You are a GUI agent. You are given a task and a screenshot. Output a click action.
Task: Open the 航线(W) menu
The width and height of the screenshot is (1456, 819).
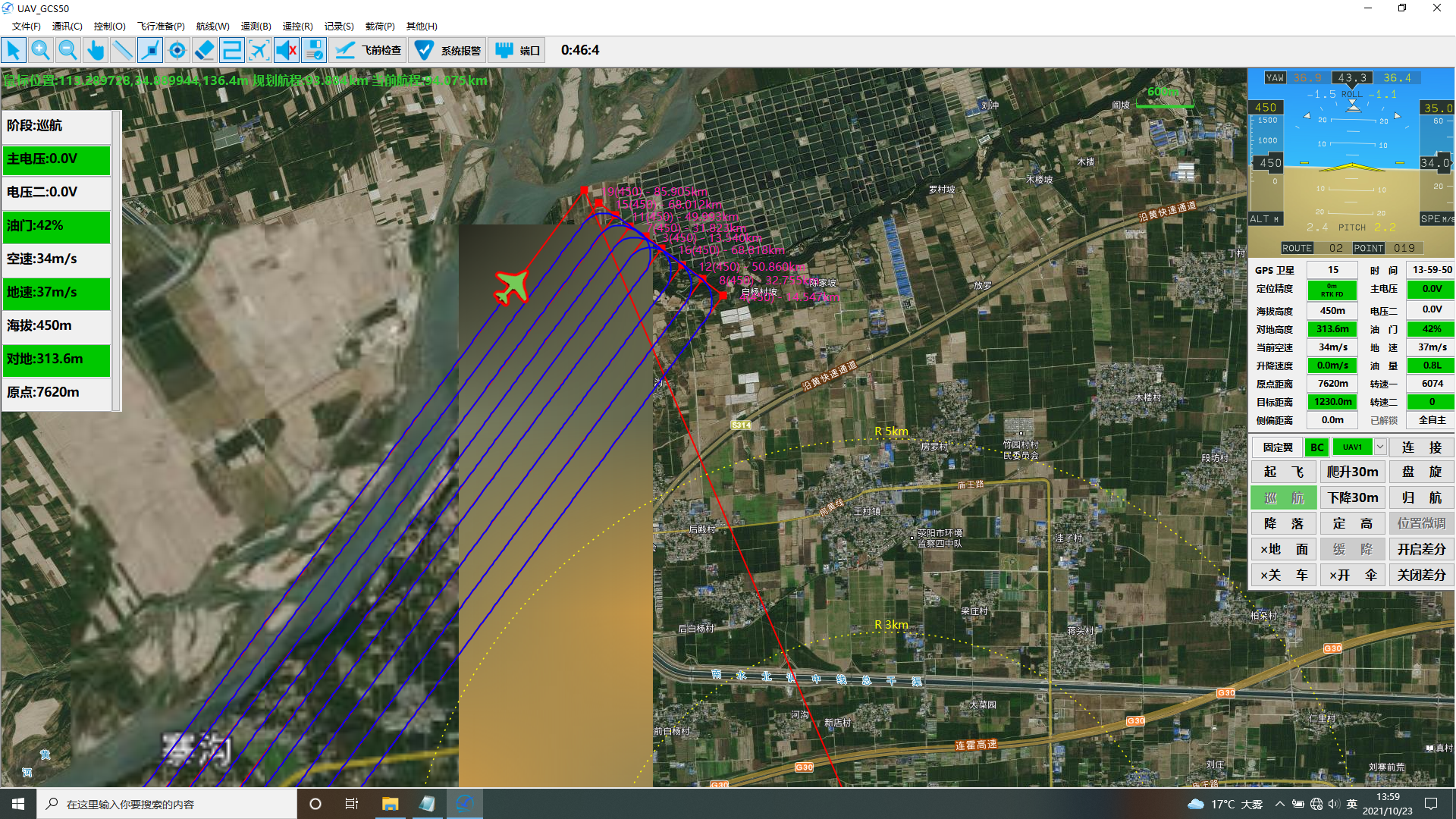[x=212, y=27]
